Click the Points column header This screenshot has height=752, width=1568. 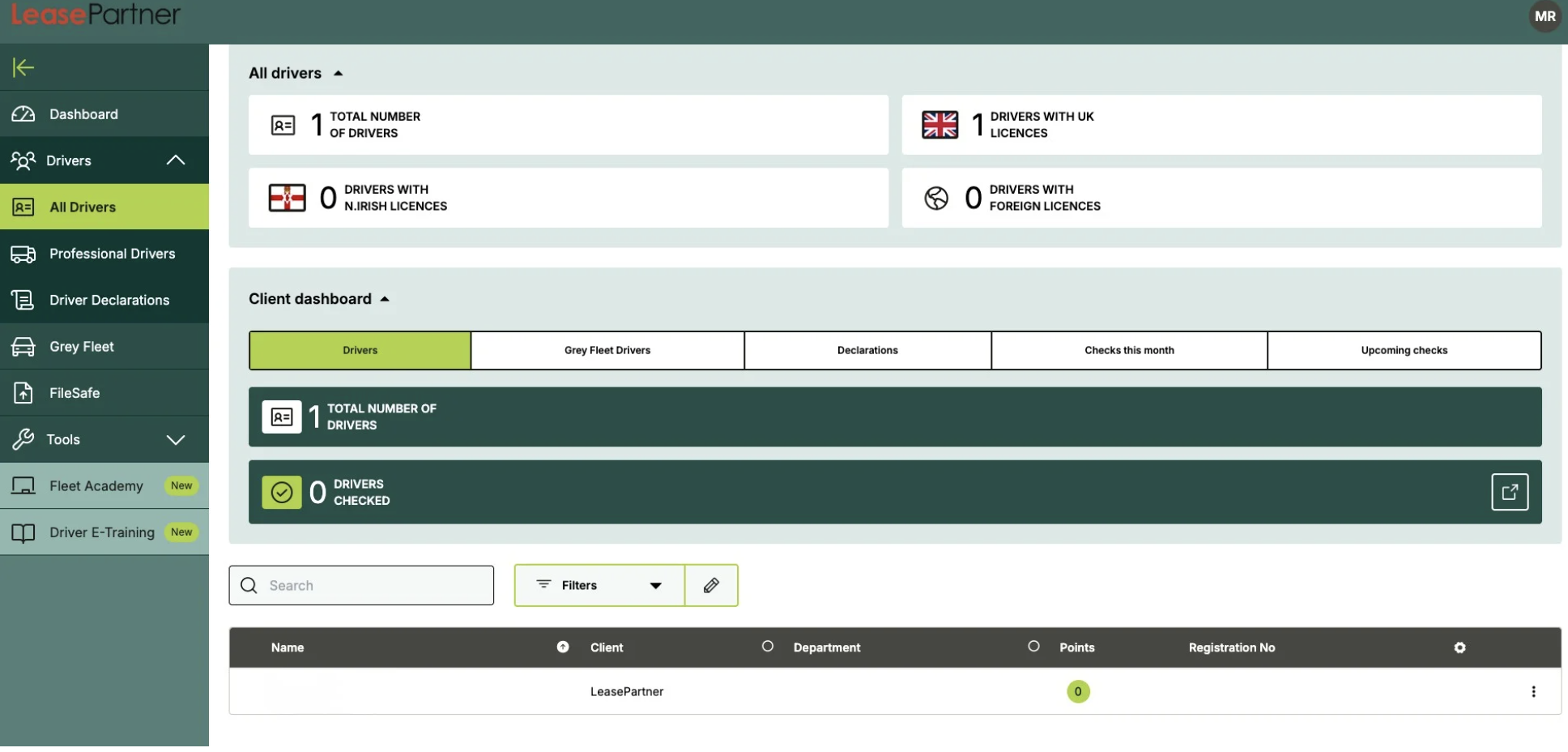point(1076,647)
